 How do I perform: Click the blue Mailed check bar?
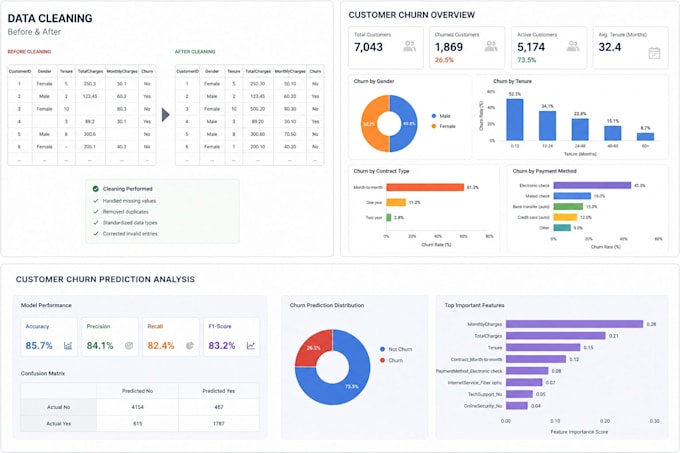572,196
